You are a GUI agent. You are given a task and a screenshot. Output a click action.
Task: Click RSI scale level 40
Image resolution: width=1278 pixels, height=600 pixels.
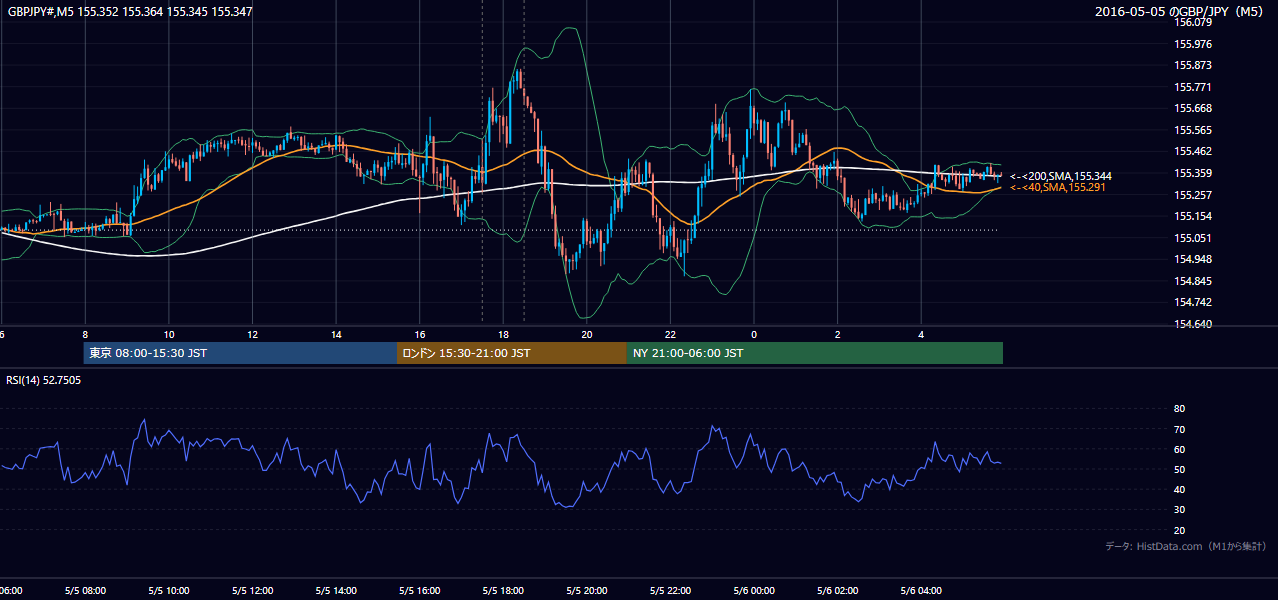point(1179,489)
